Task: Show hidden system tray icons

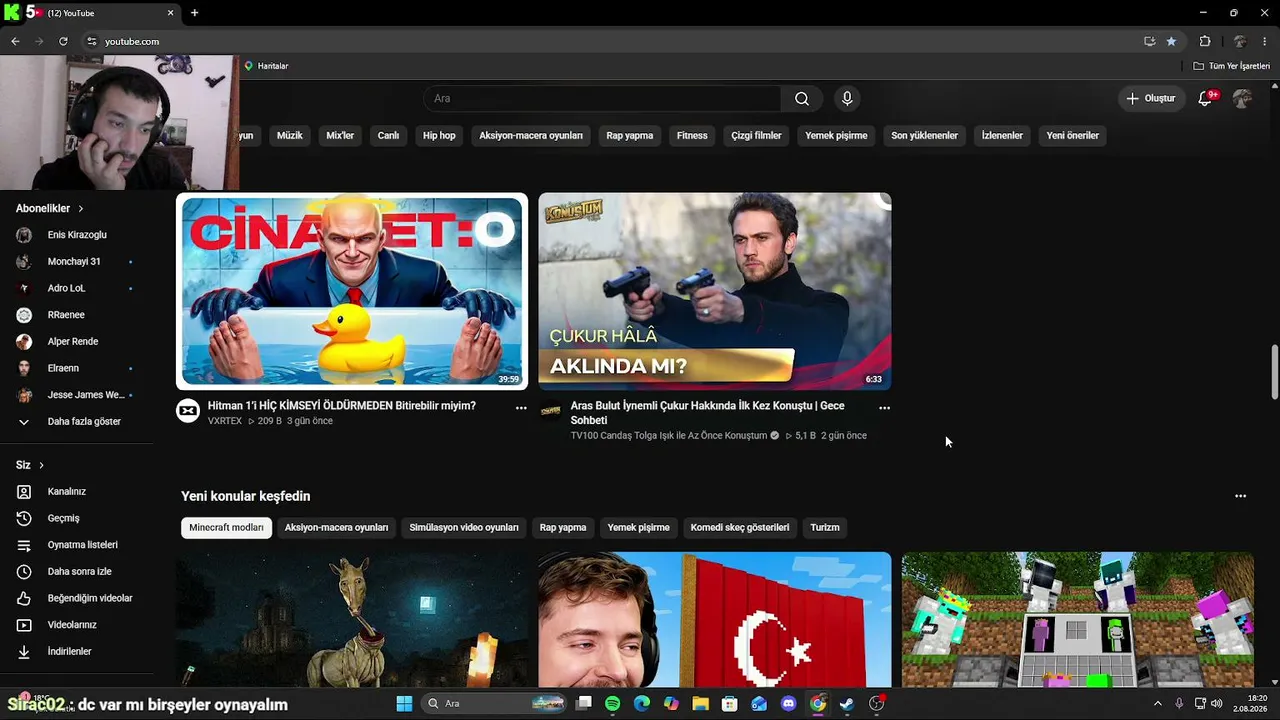Action: tap(1158, 704)
